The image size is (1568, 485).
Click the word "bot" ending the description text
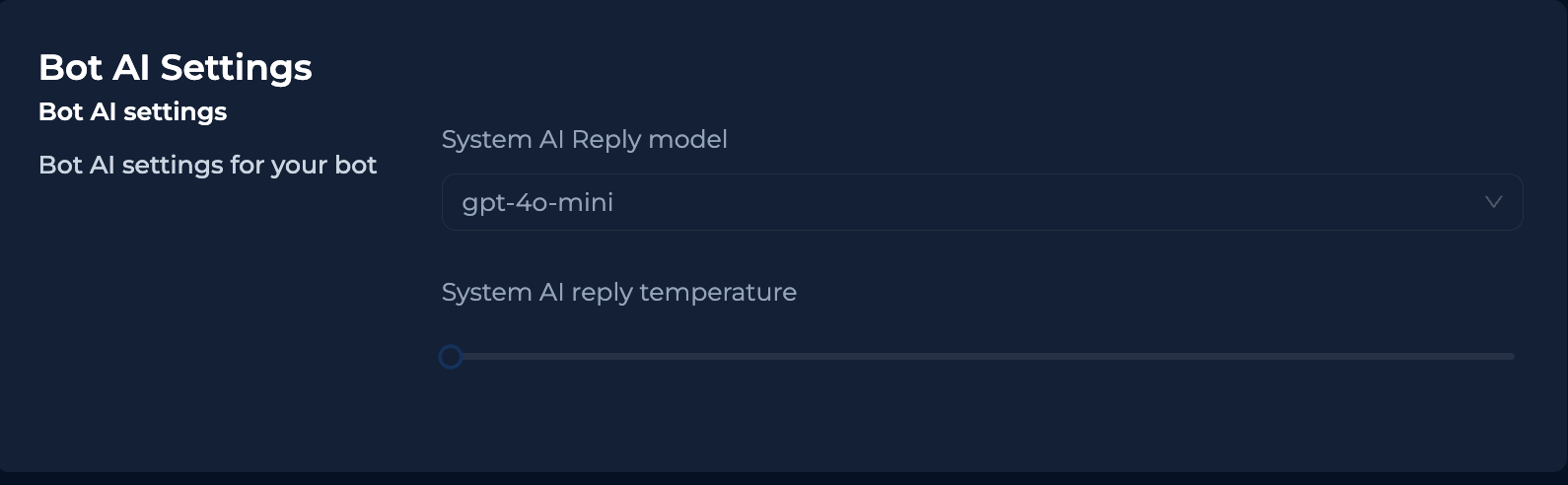coord(355,165)
